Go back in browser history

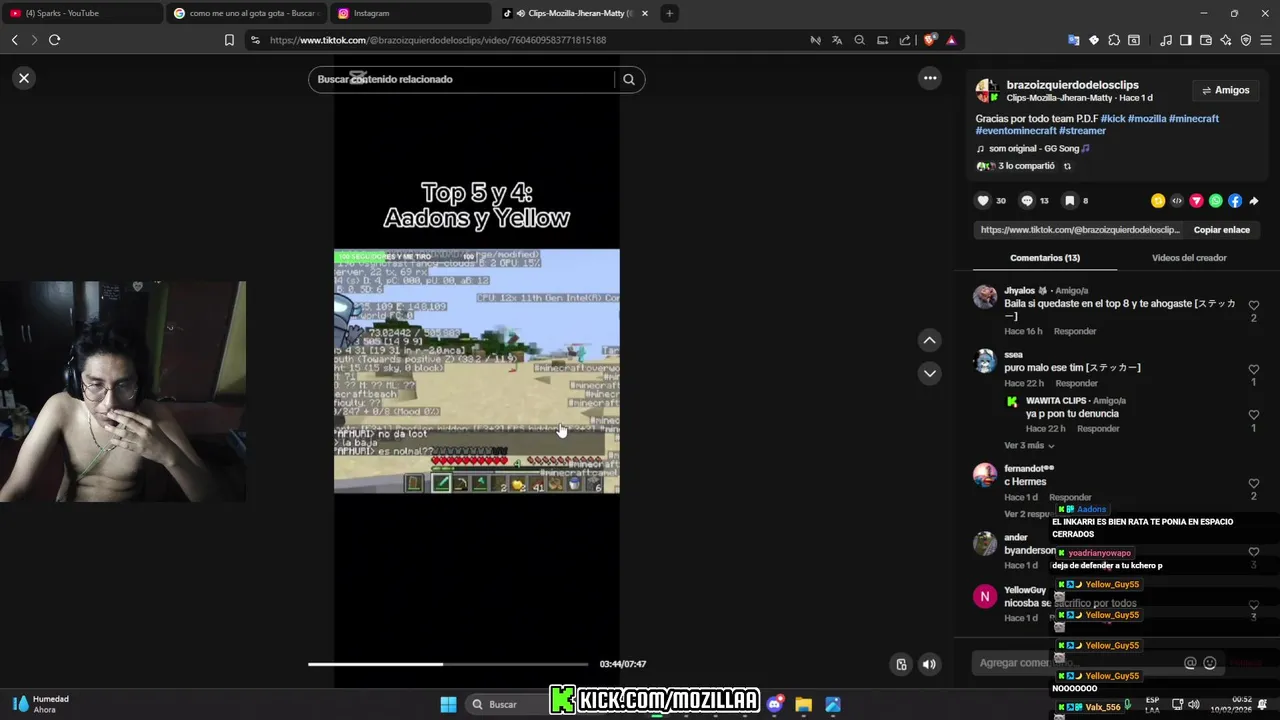point(14,40)
